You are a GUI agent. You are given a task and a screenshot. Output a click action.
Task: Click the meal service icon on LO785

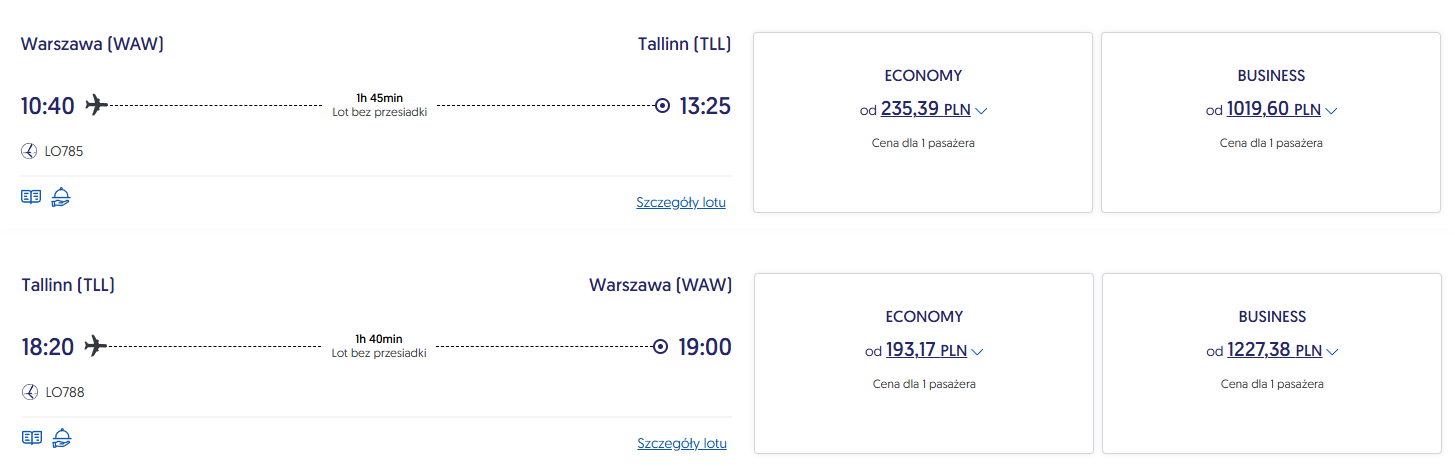pos(61,196)
